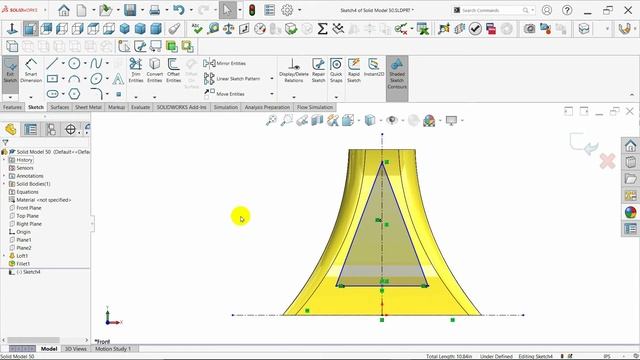640x360 pixels.
Task: Open the Options gear icon
Action: 287,10
